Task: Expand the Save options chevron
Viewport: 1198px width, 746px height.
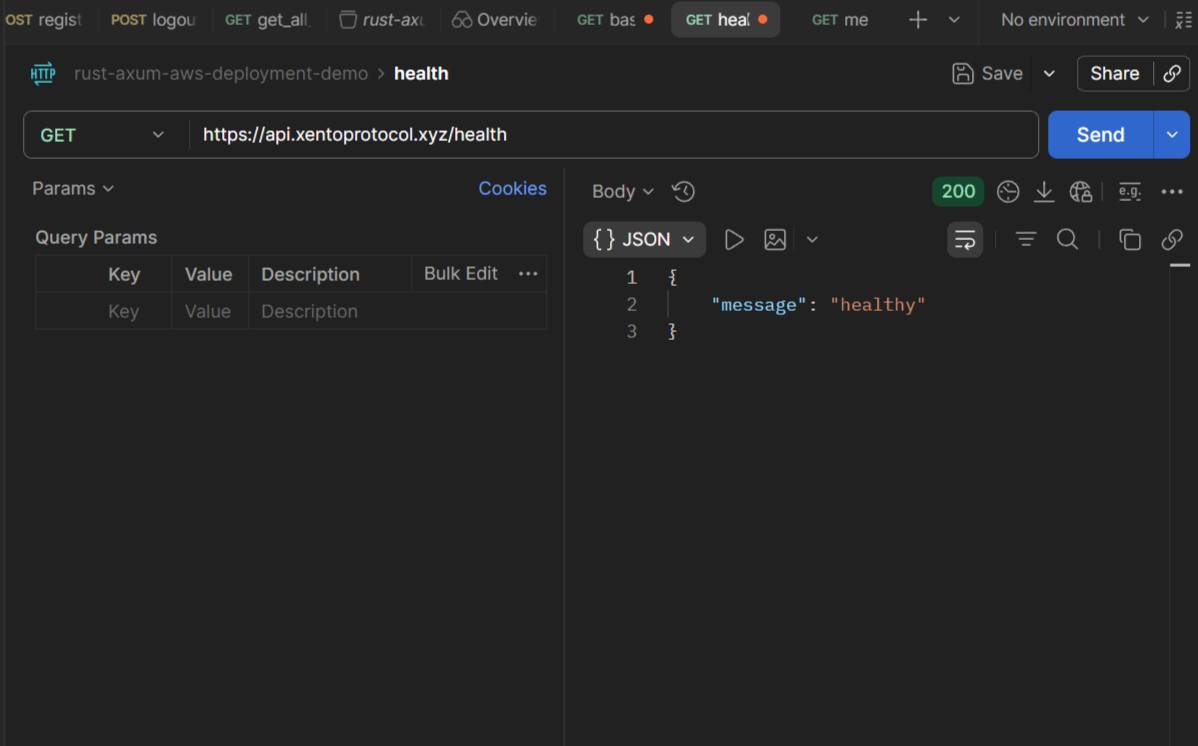Action: tap(1049, 73)
